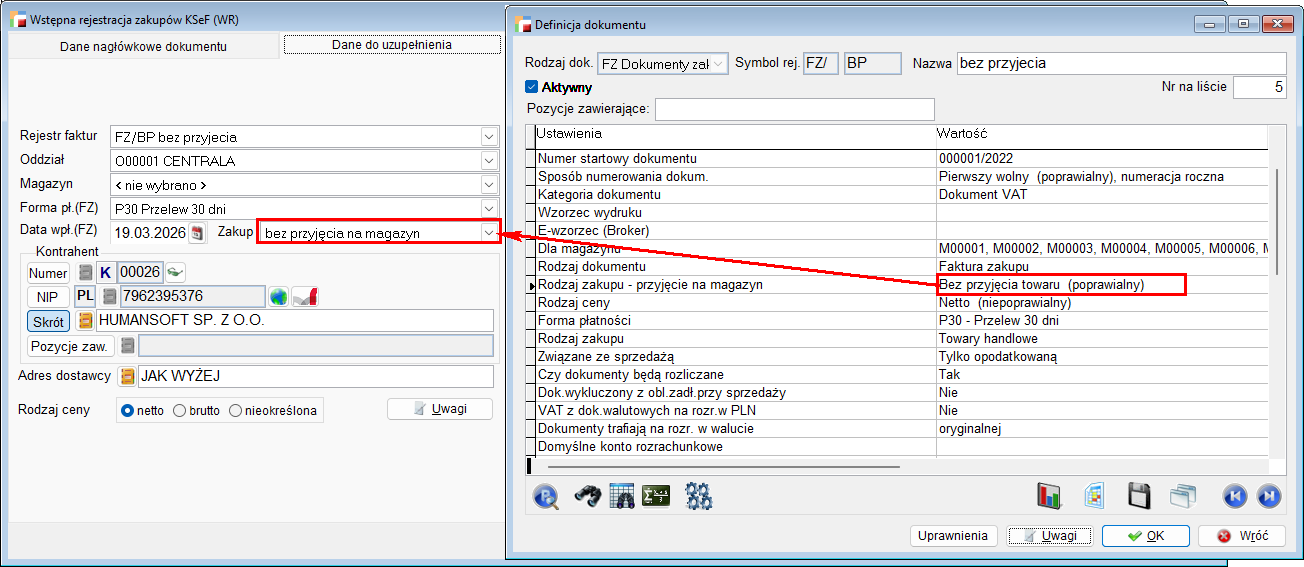Switch to Dane nagłówkowe dokumentu tab
1304x567 pixels.
pyautogui.click(x=142, y=46)
